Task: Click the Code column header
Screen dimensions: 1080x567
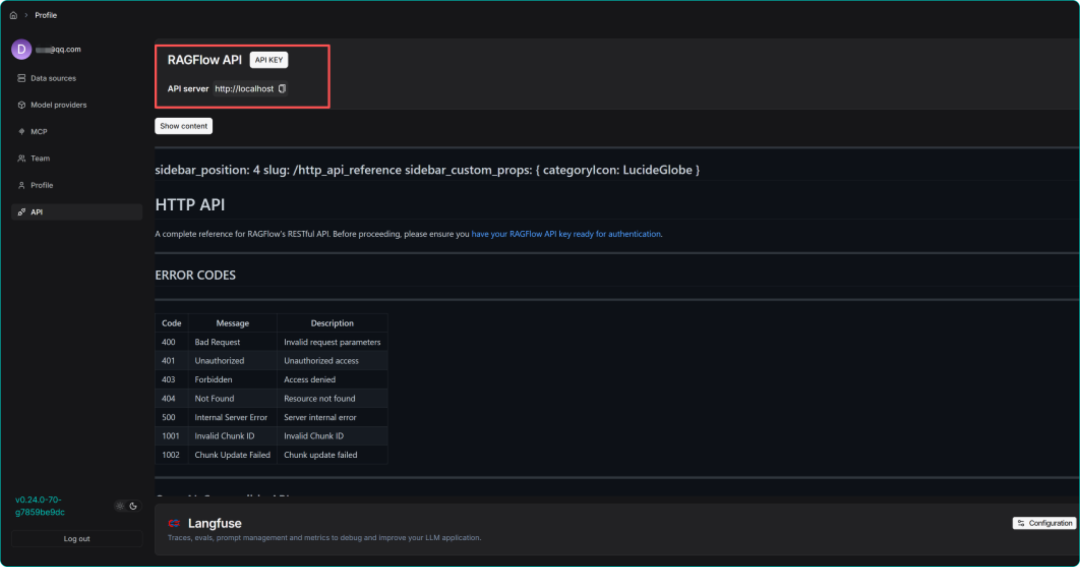Action: point(172,323)
